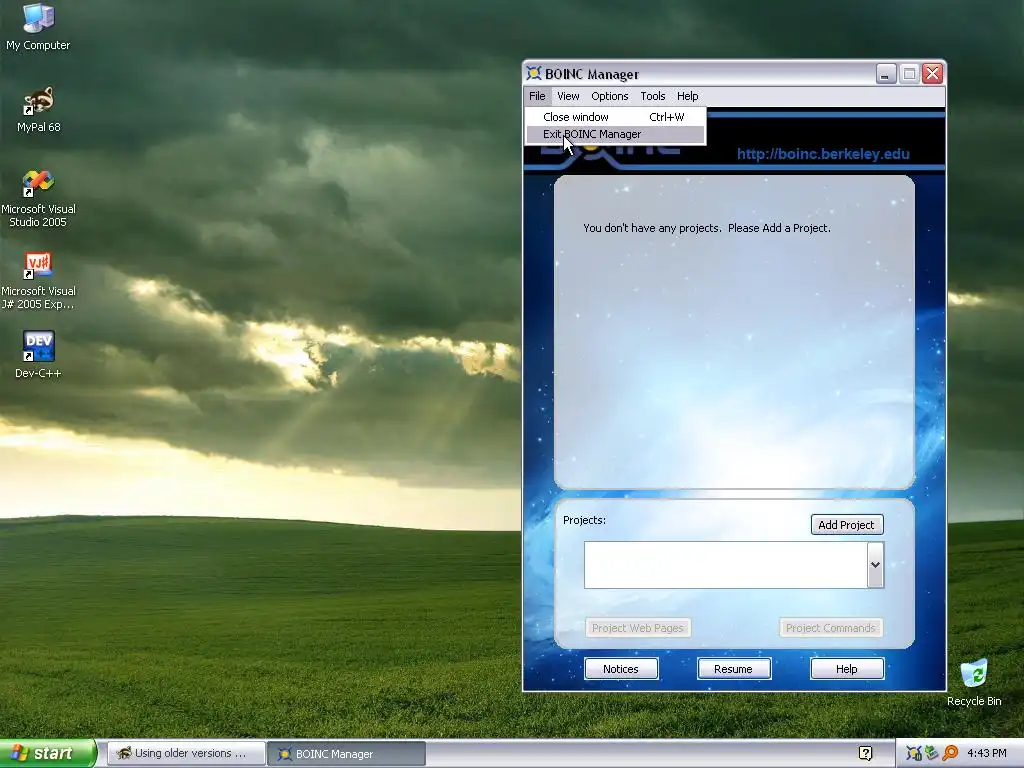
Task: Click the Resume button
Action: [734, 669]
